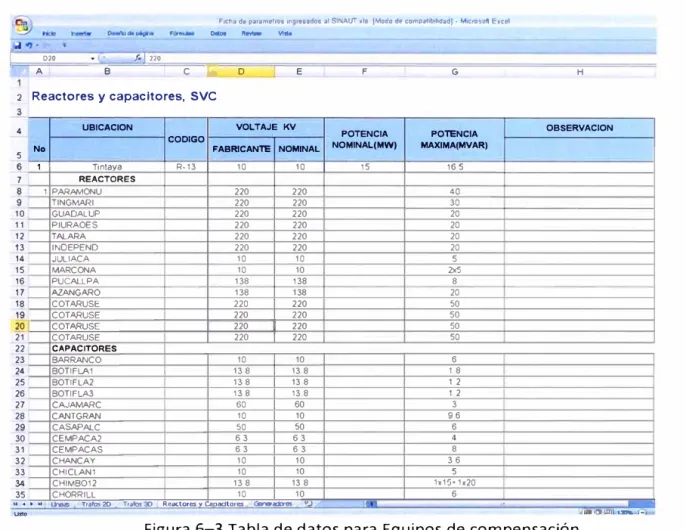
Task: Select all cells with the corner button
Action: (x=20, y=71)
